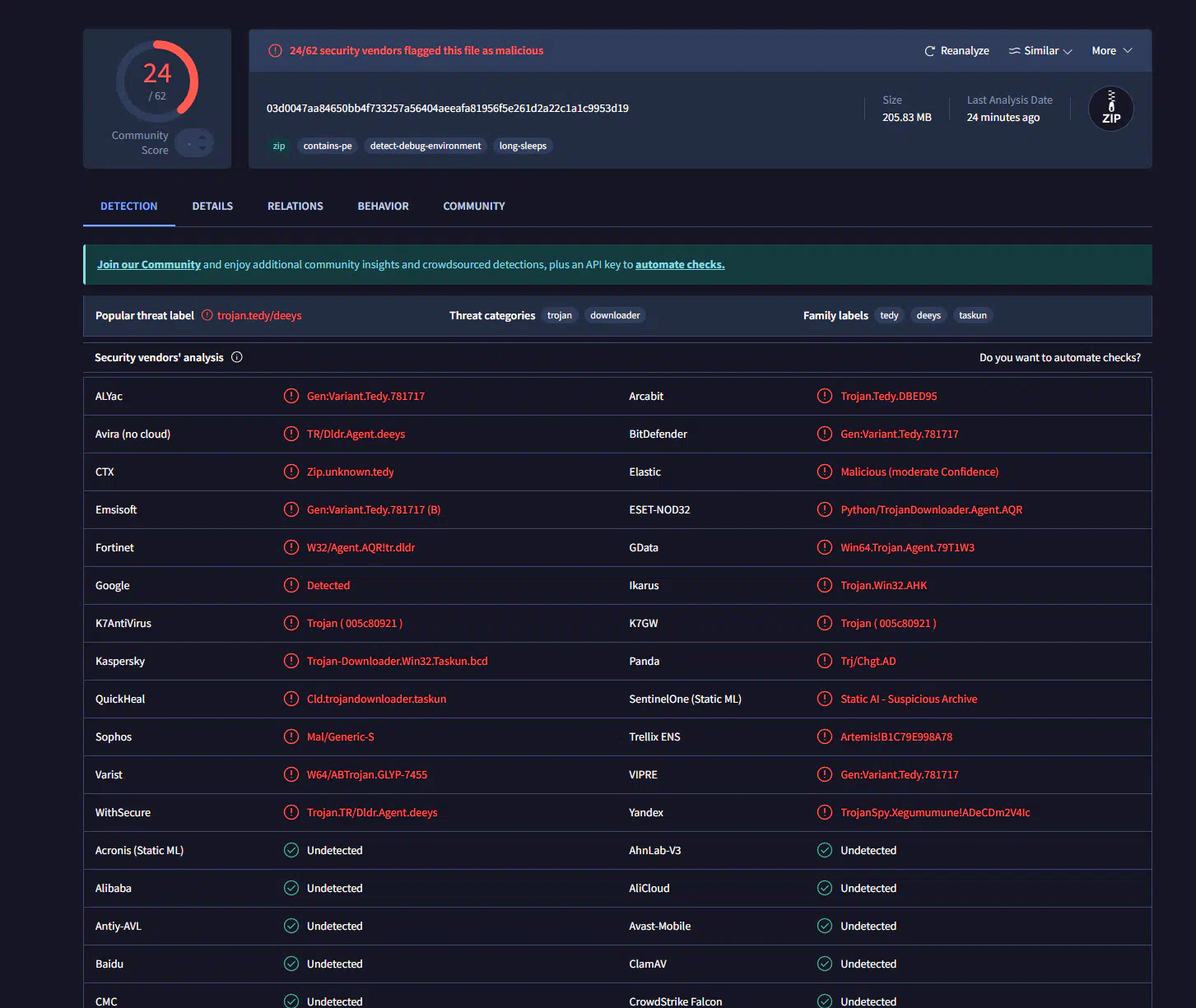Open the DETAILS tab
Image resolution: width=1196 pixels, height=1008 pixels.
pos(212,207)
